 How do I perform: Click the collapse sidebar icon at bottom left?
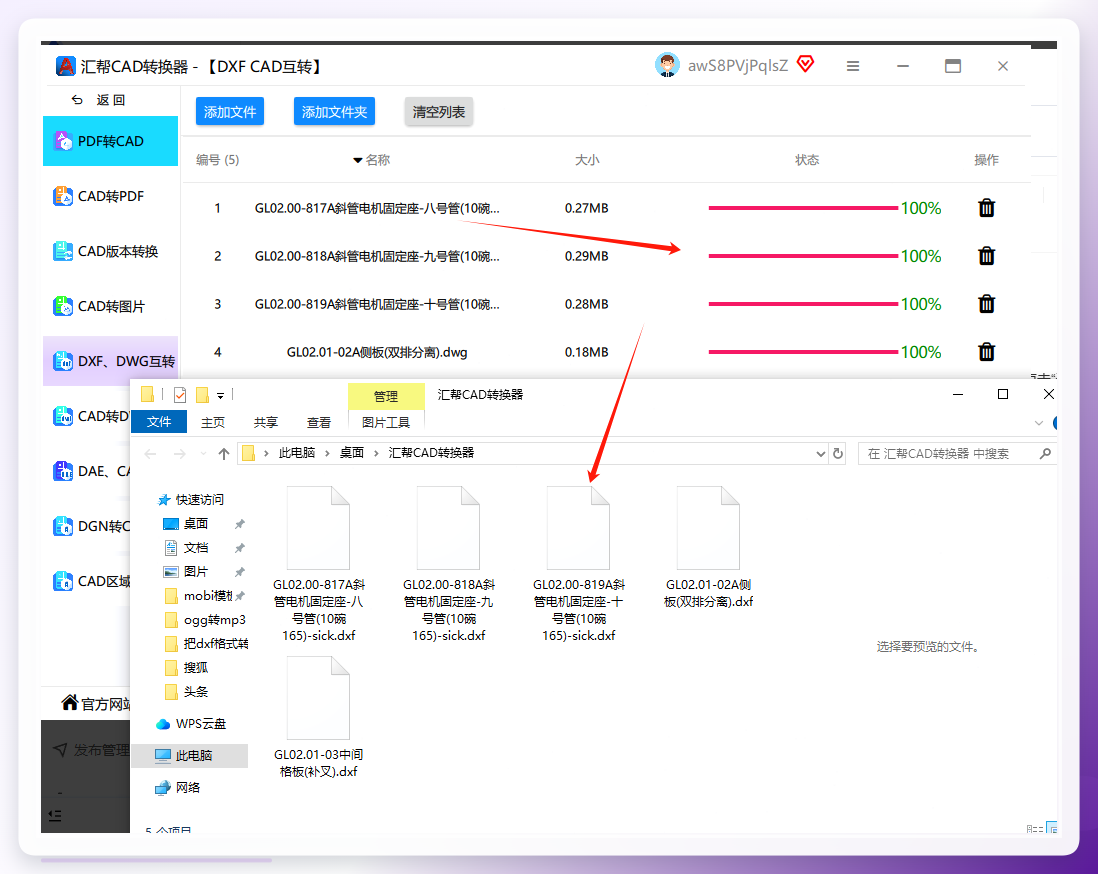click(x=55, y=815)
